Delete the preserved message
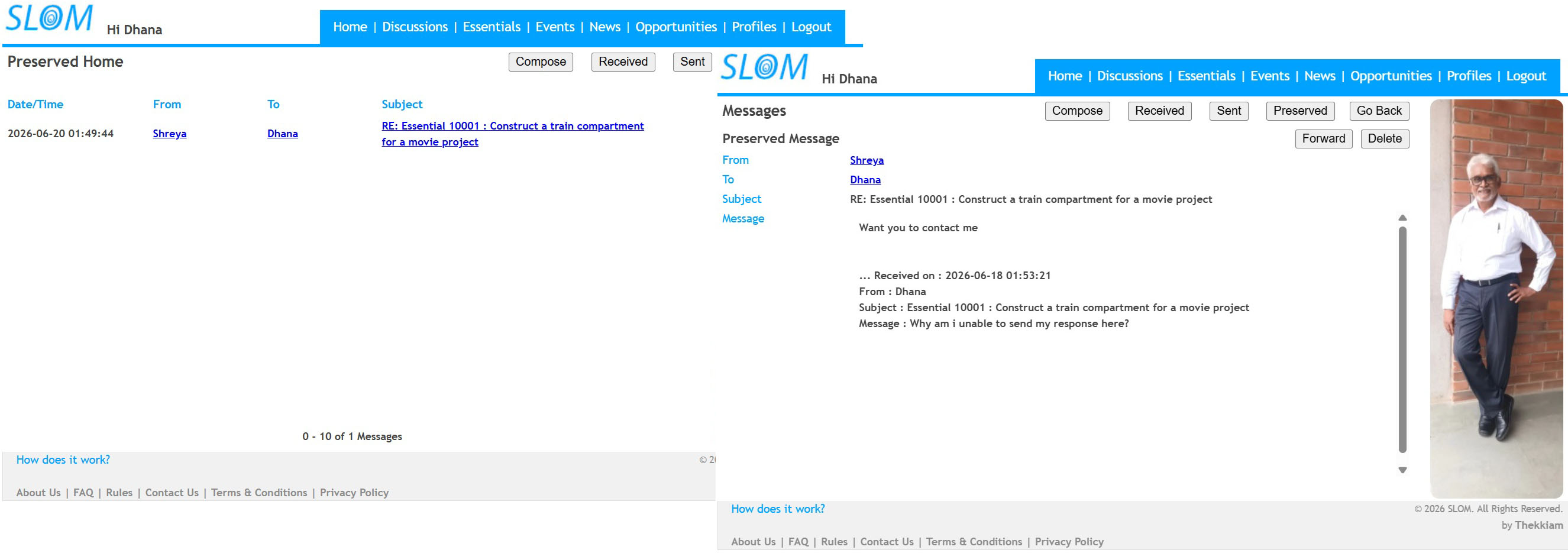 point(1385,140)
